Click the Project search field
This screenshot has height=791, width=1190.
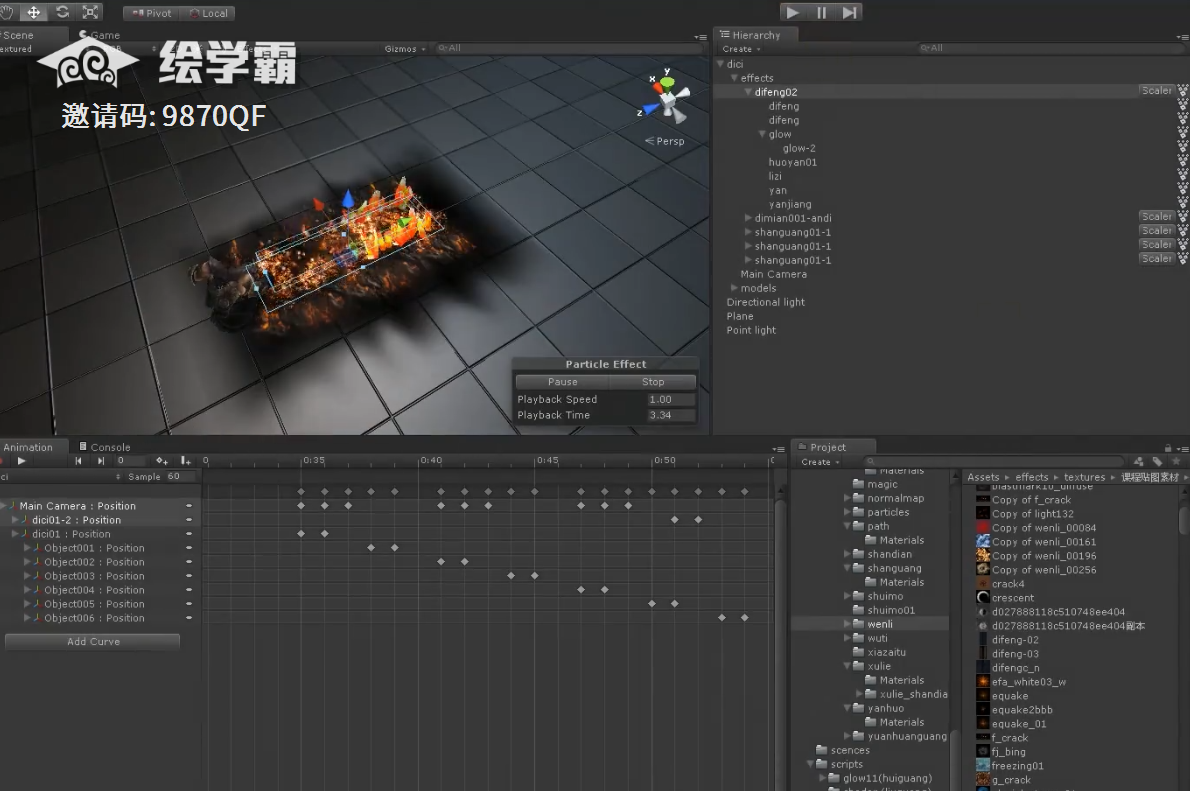tap(994, 461)
